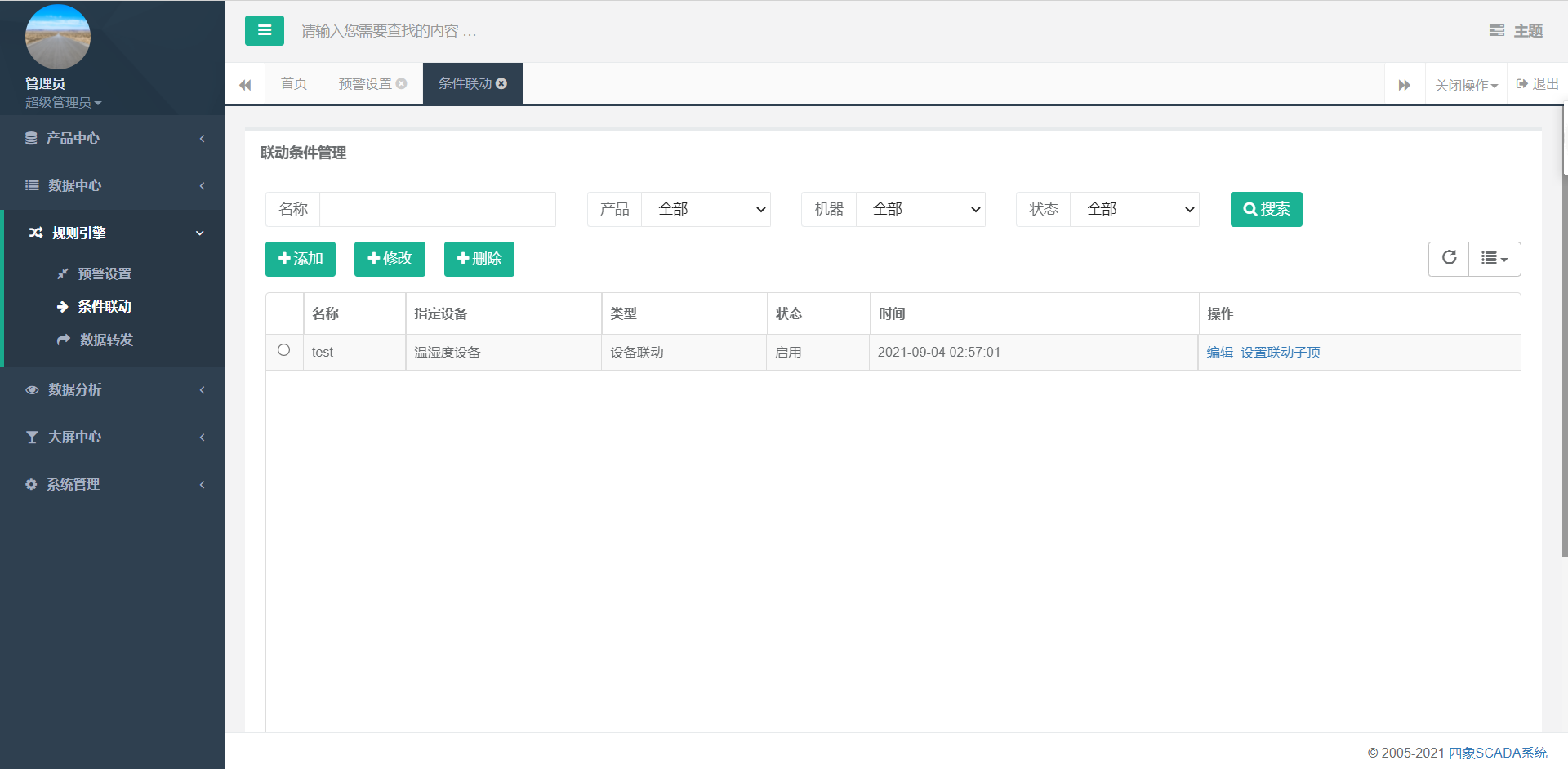1568x769 pixels.
Task: Select the radio button for test row
Action: tap(283, 350)
